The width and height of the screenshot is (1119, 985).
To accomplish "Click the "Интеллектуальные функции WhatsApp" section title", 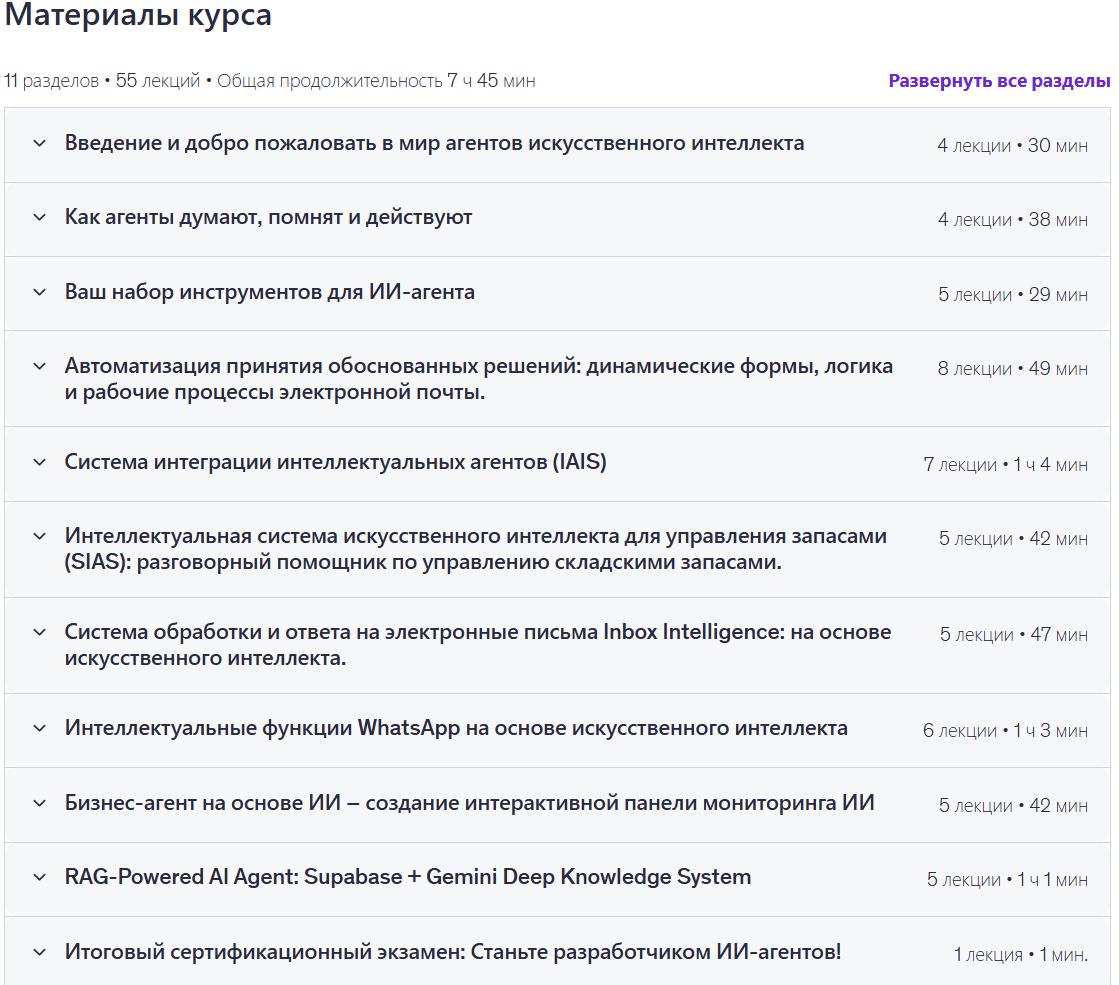I will pyautogui.click(x=456, y=728).
